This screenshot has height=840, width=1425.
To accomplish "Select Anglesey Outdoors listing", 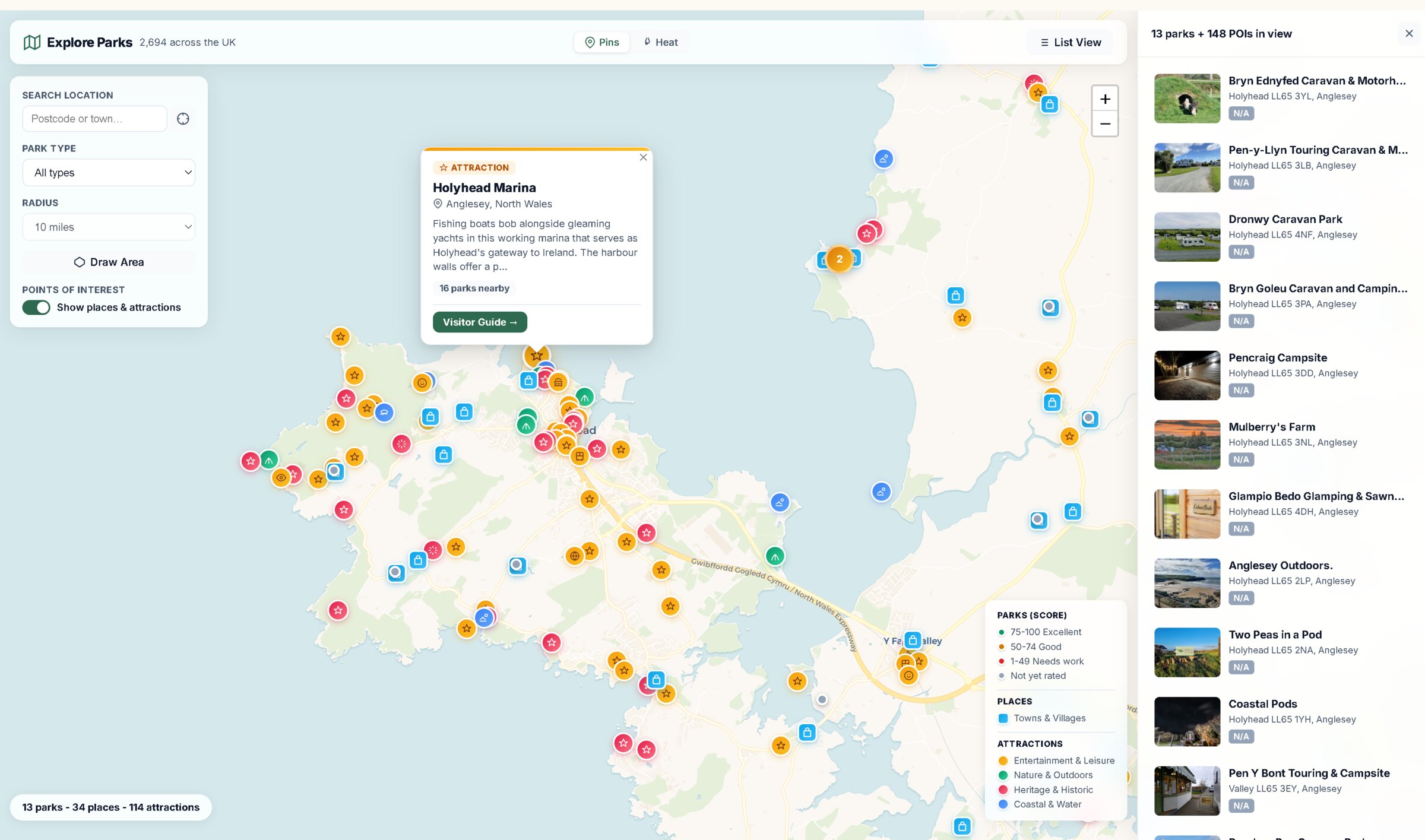I will click(x=1281, y=583).
